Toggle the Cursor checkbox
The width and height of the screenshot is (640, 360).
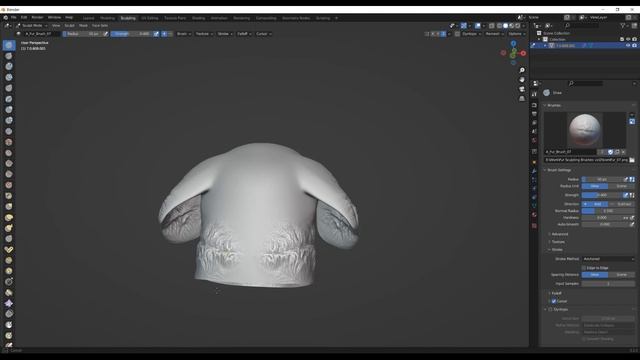(x=554, y=301)
